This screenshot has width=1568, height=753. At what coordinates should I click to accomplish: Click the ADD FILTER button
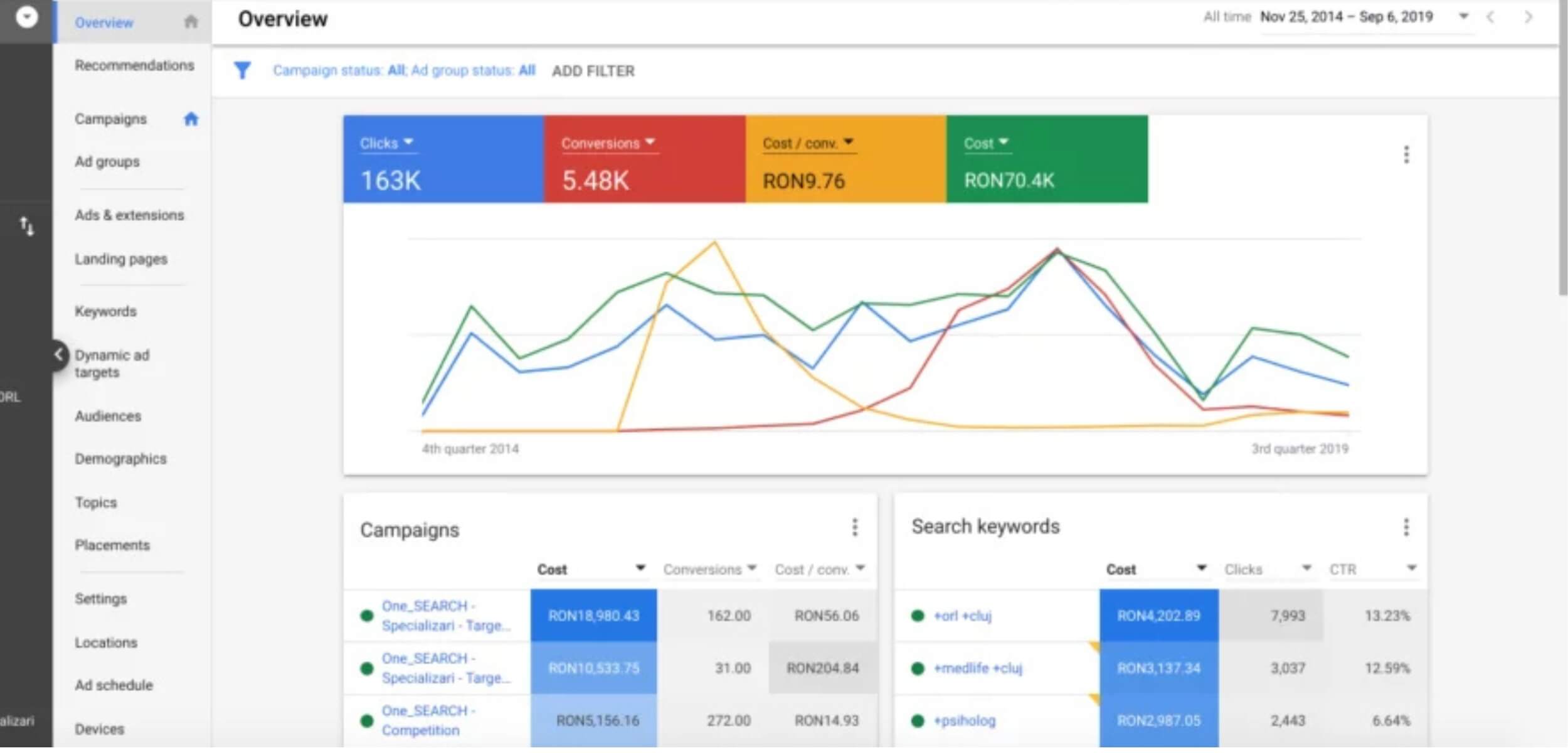593,72
